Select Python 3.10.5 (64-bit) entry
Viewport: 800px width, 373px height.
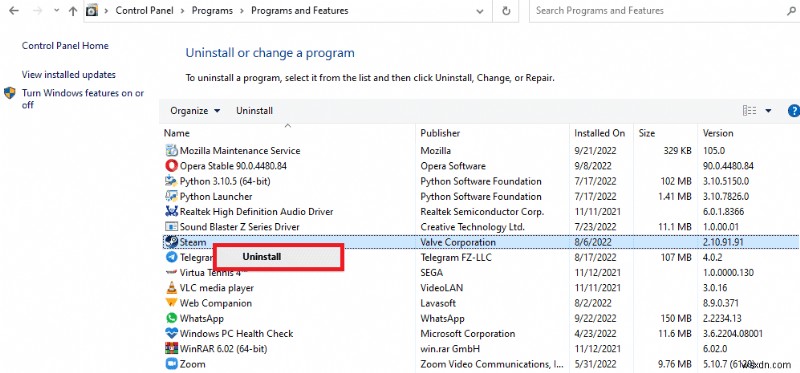[x=225, y=181]
